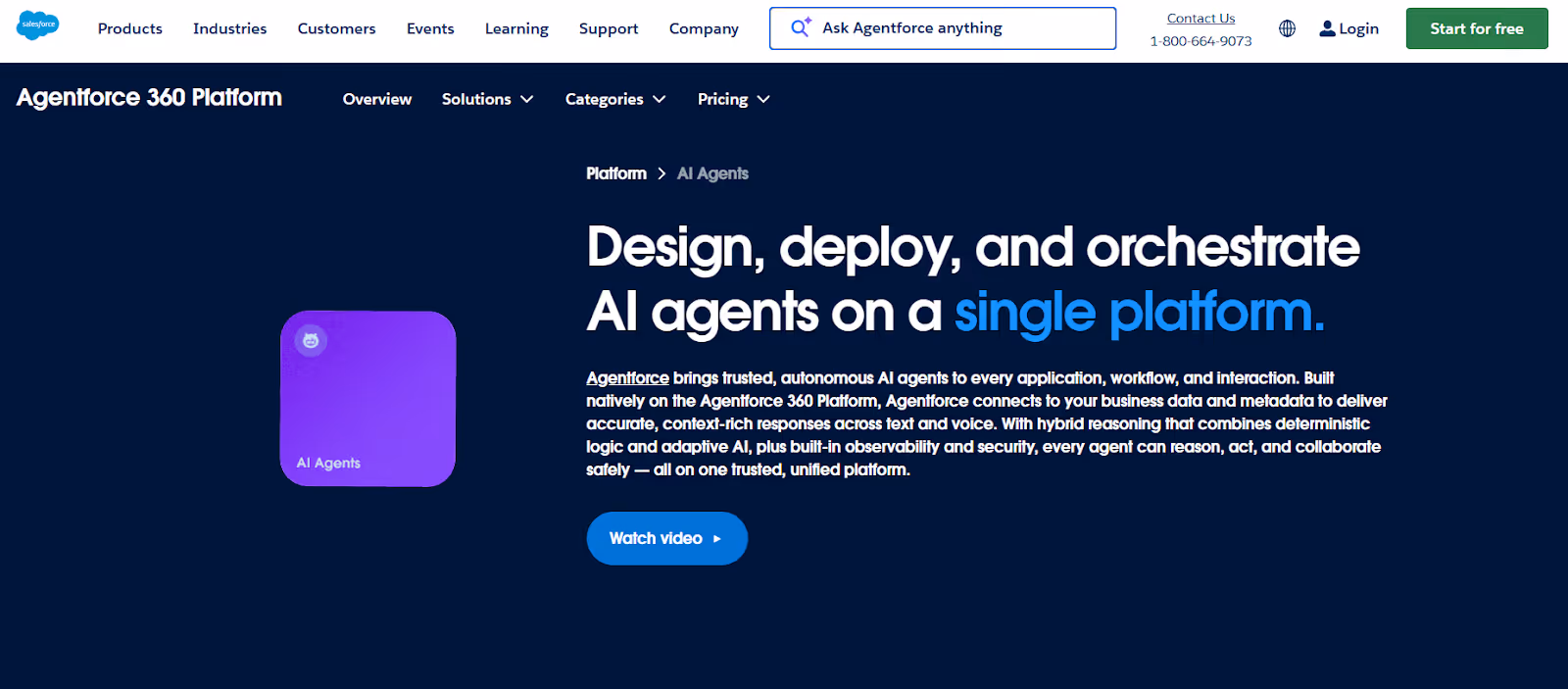Click the underlined Agentforce link in the paragraph
The image size is (1568, 689).
(x=627, y=378)
